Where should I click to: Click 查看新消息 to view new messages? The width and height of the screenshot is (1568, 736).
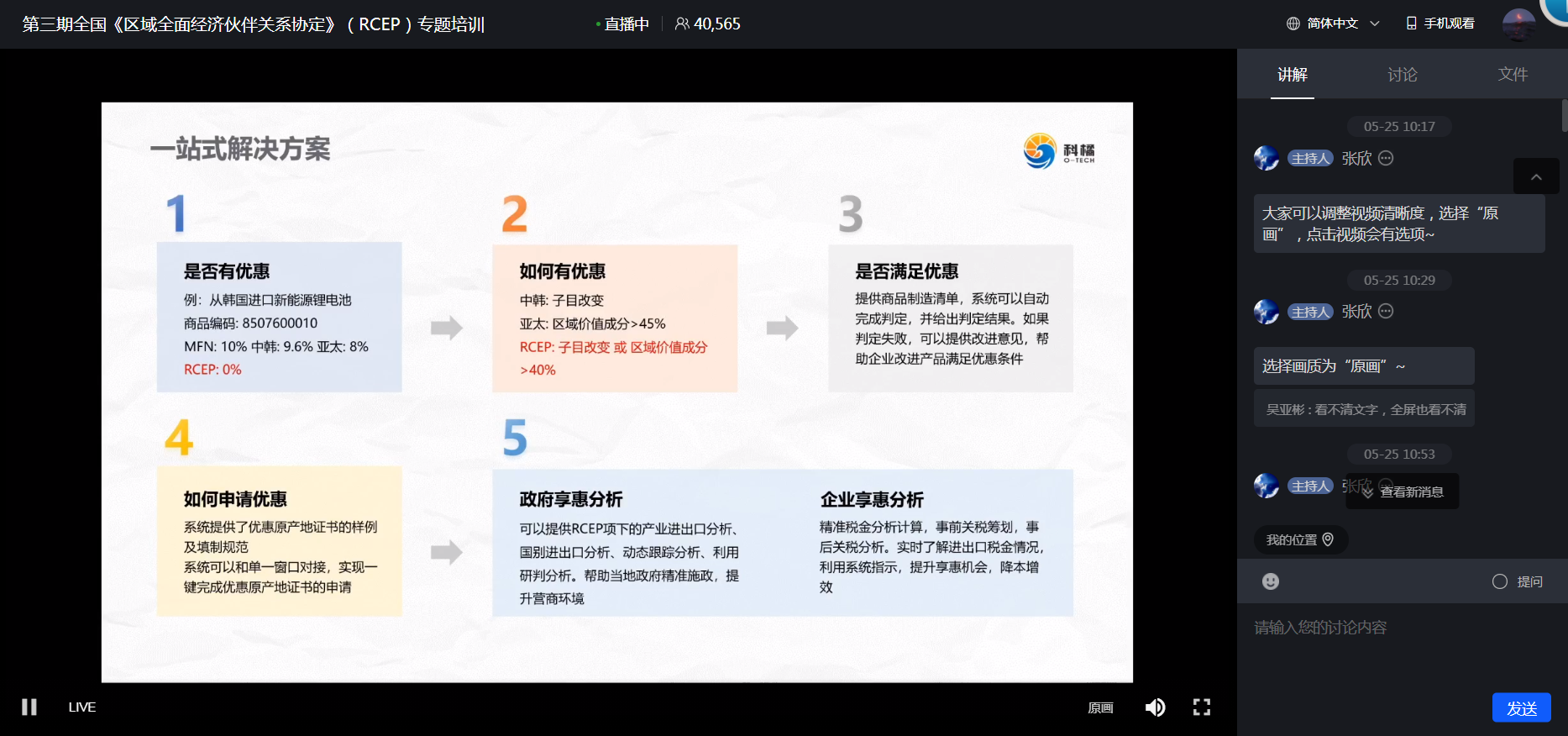[x=1403, y=492]
